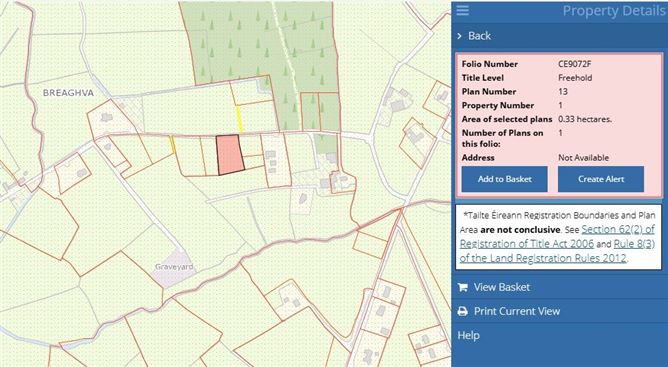Click the BREAGHVA townland label
The width and height of the screenshot is (668, 367).
click(68, 93)
